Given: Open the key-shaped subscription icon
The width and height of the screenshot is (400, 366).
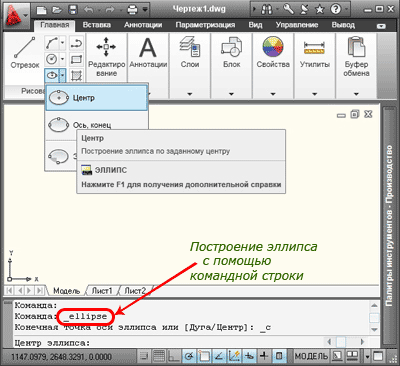Looking at the screenshot, I should (x=288, y=9).
